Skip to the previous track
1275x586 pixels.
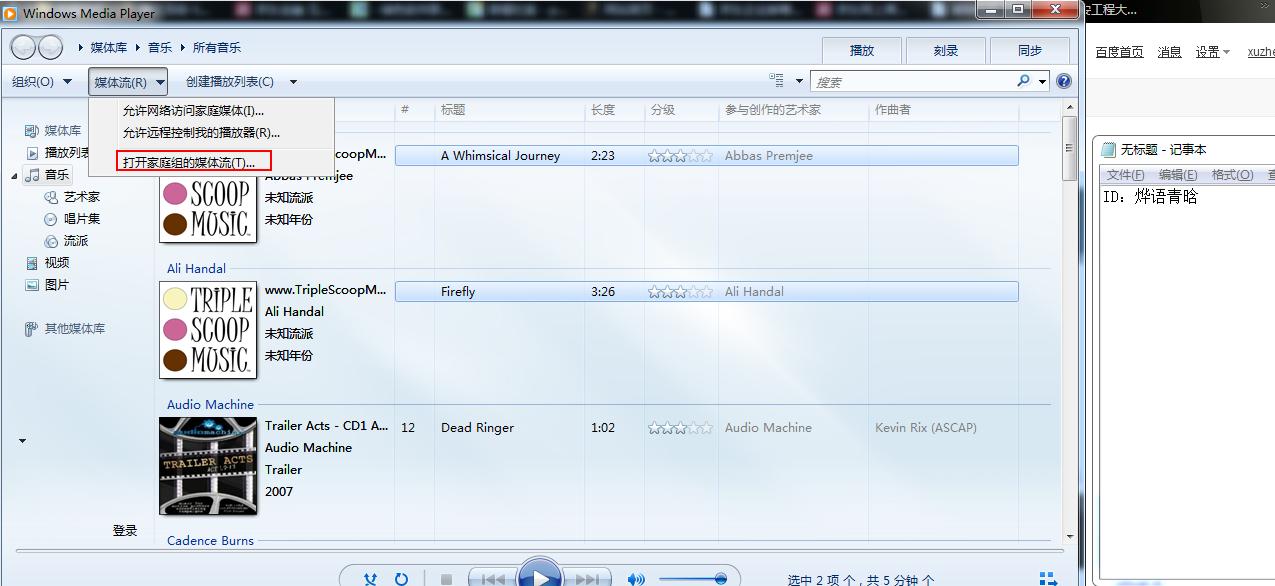(493, 579)
